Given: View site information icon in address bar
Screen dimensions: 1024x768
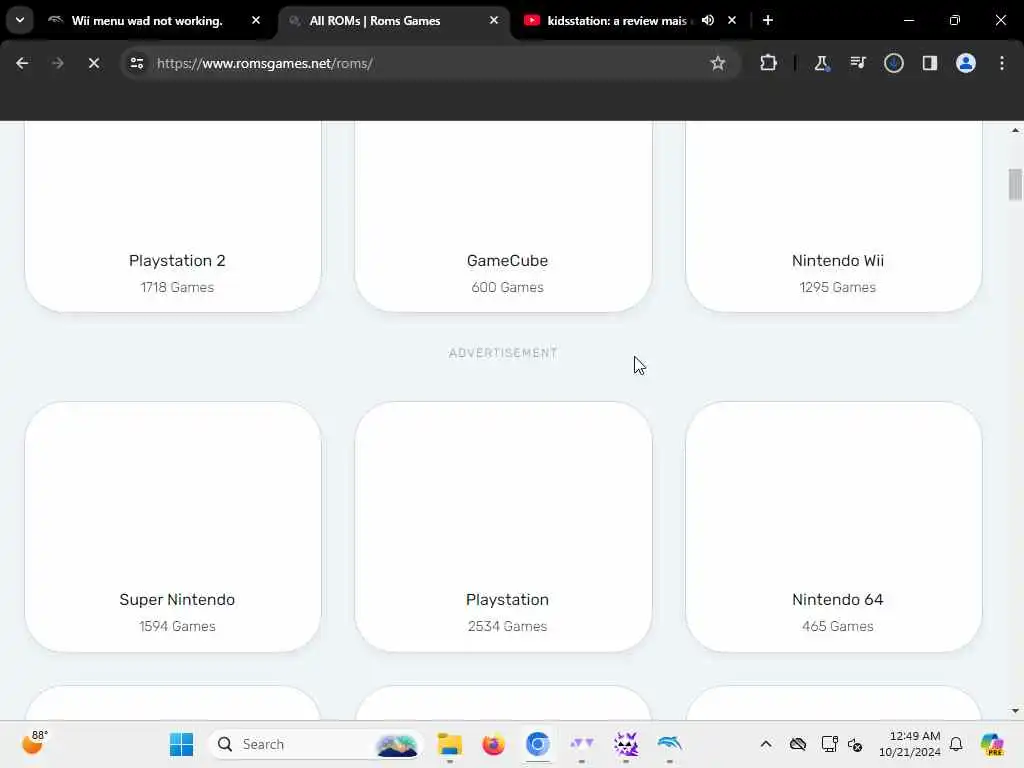Looking at the screenshot, I should (136, 63).
